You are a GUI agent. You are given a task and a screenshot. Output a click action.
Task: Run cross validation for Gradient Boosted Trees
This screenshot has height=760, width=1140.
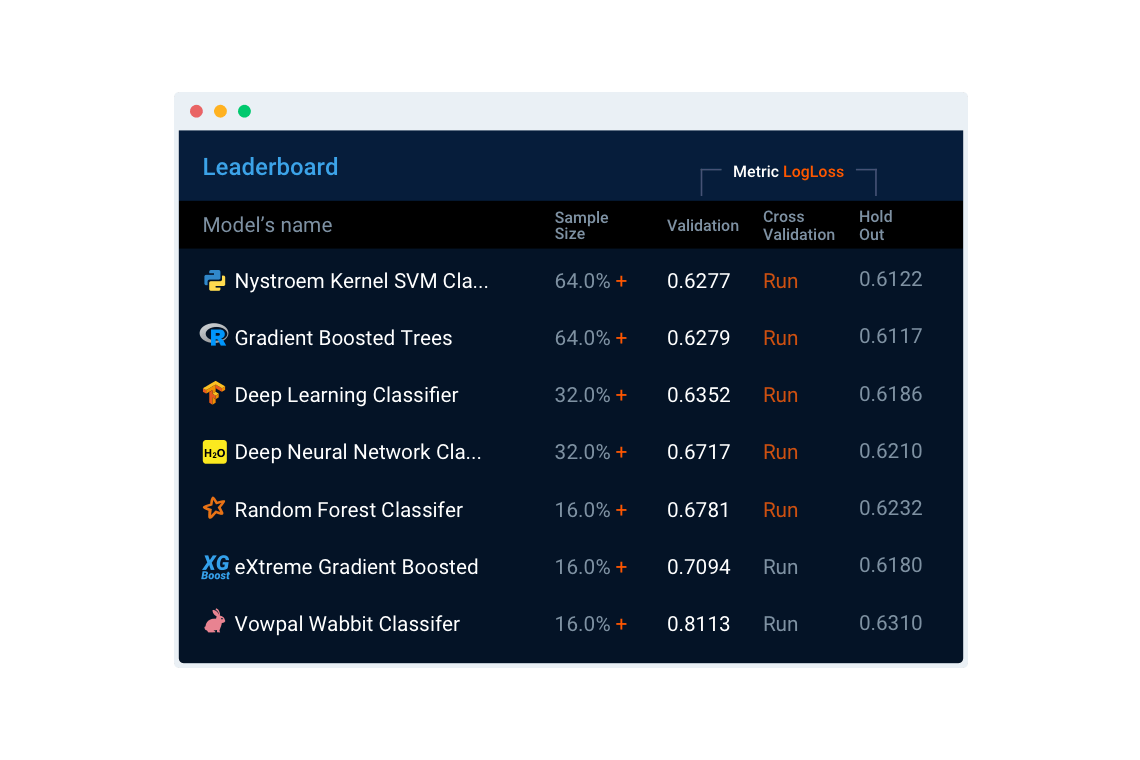pyautogui.click(x=780, y=338)
